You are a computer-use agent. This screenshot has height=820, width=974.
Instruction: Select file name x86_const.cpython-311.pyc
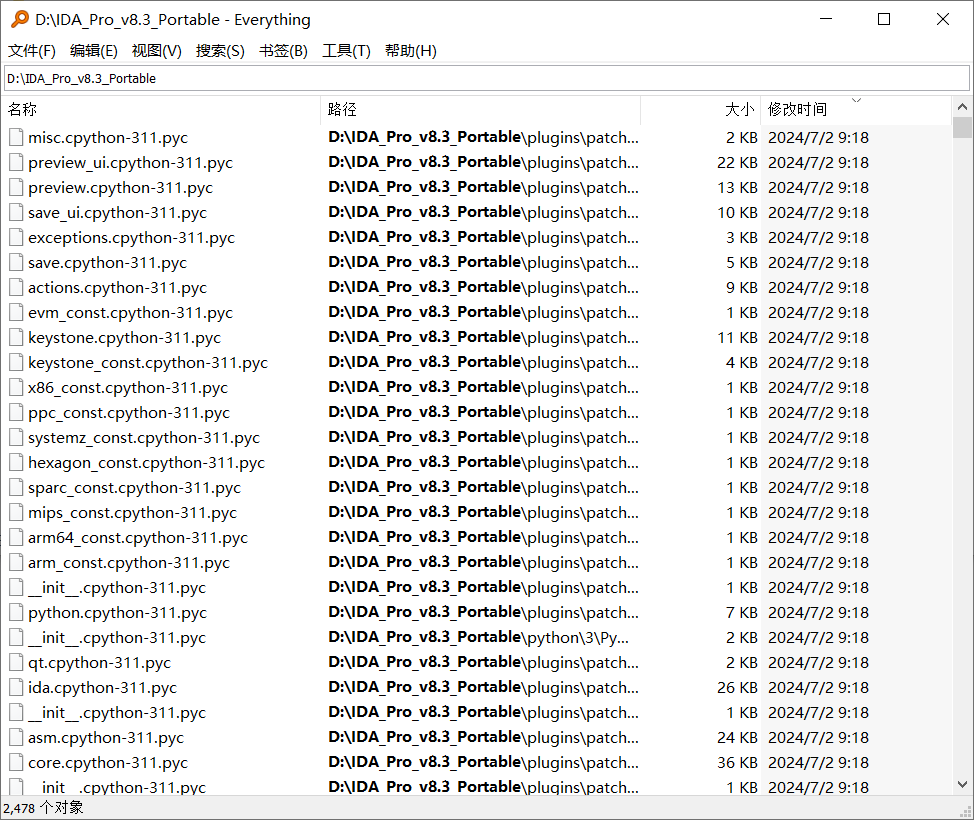point(128,387)
